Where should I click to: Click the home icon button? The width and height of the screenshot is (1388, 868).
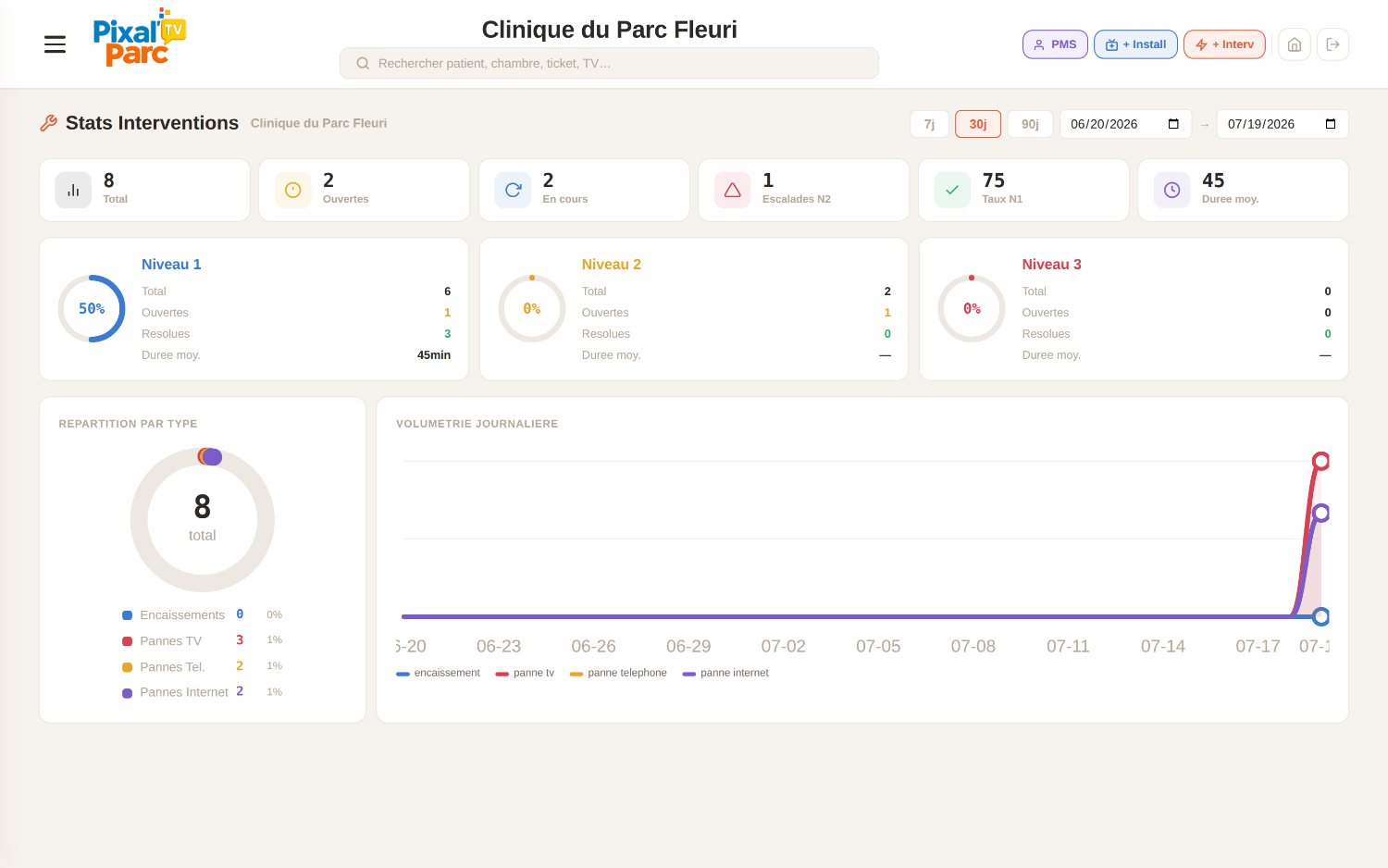coord(1295,44)
